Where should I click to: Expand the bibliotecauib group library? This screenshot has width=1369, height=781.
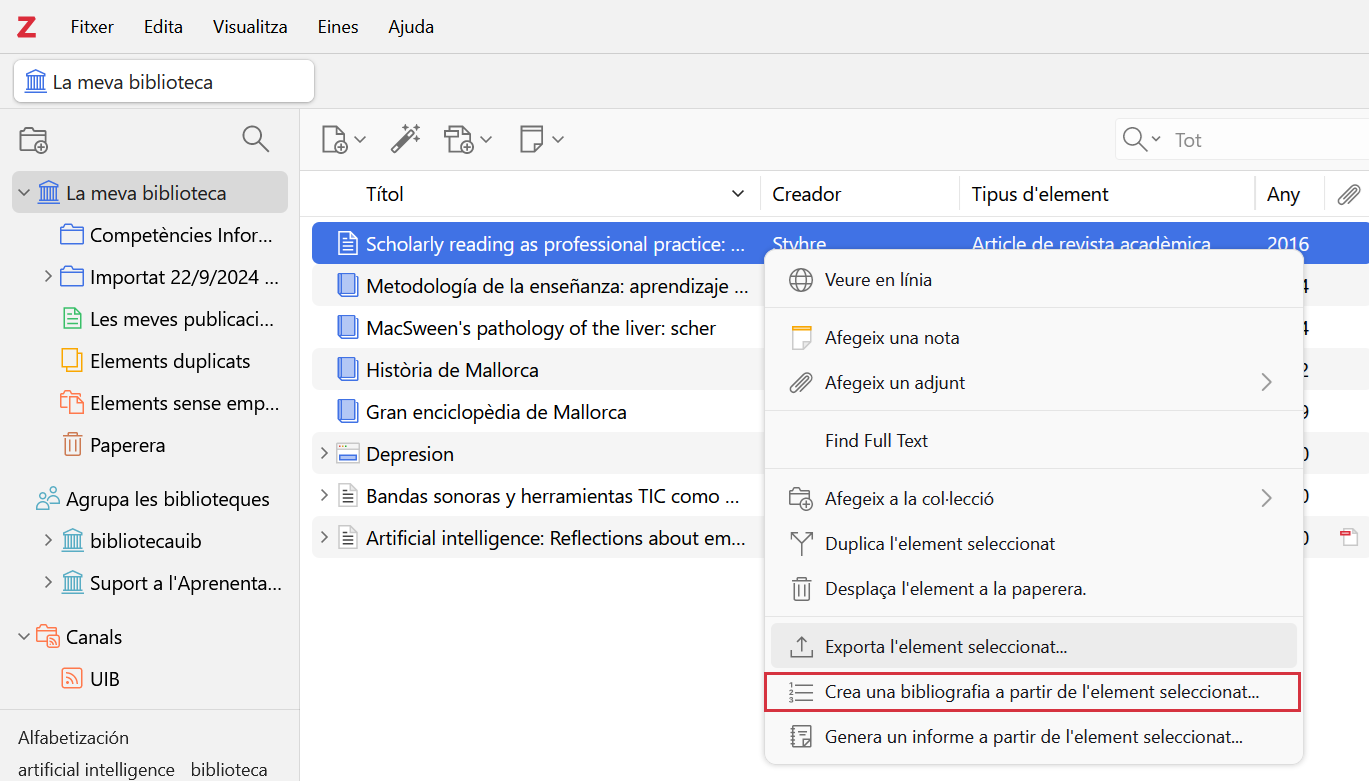(48, 541)
